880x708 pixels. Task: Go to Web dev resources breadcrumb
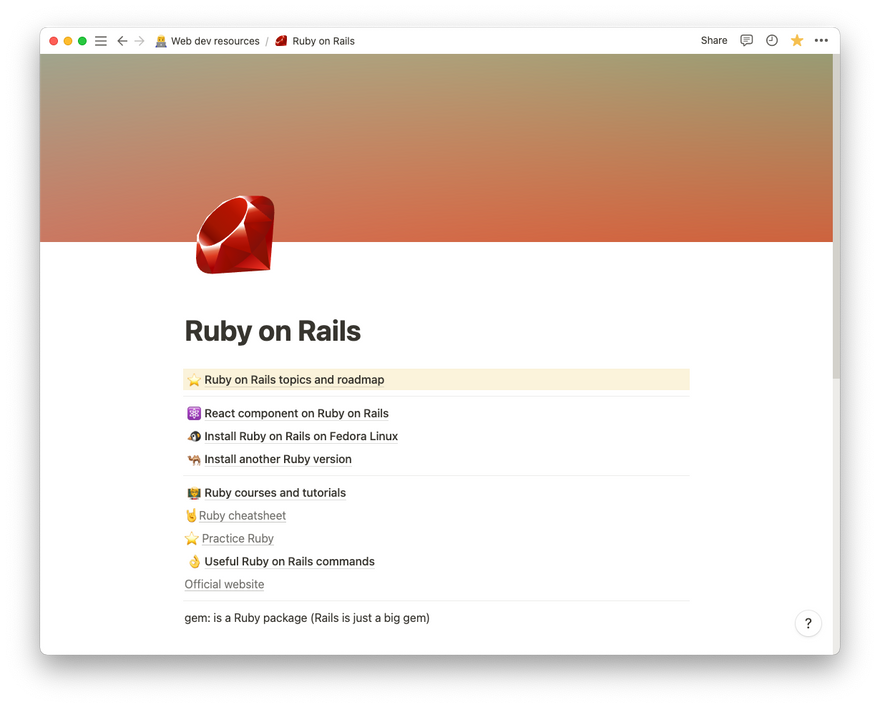(214, 41)
